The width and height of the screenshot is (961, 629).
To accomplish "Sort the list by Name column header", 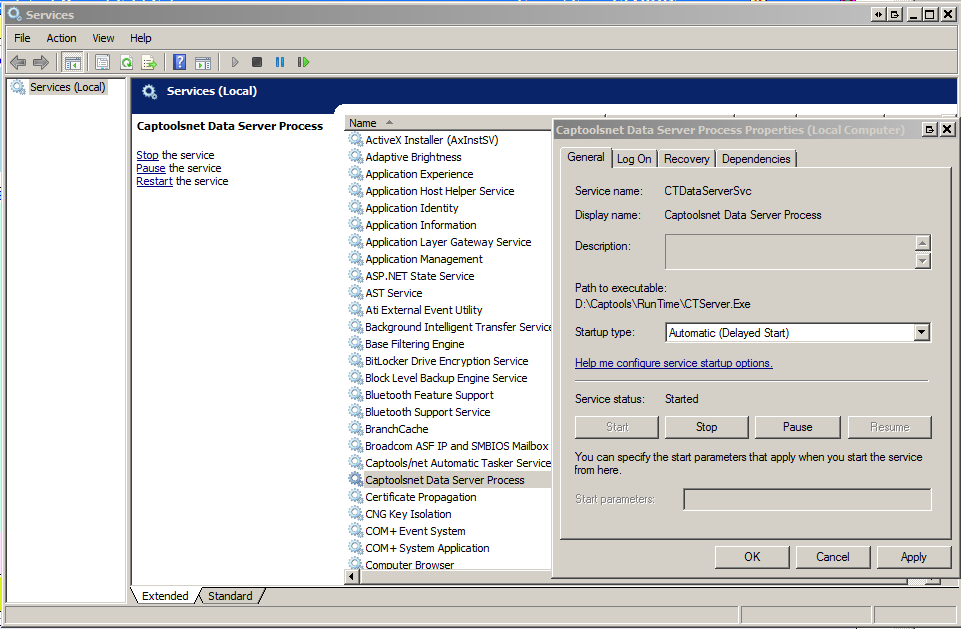I will (363, 123).
